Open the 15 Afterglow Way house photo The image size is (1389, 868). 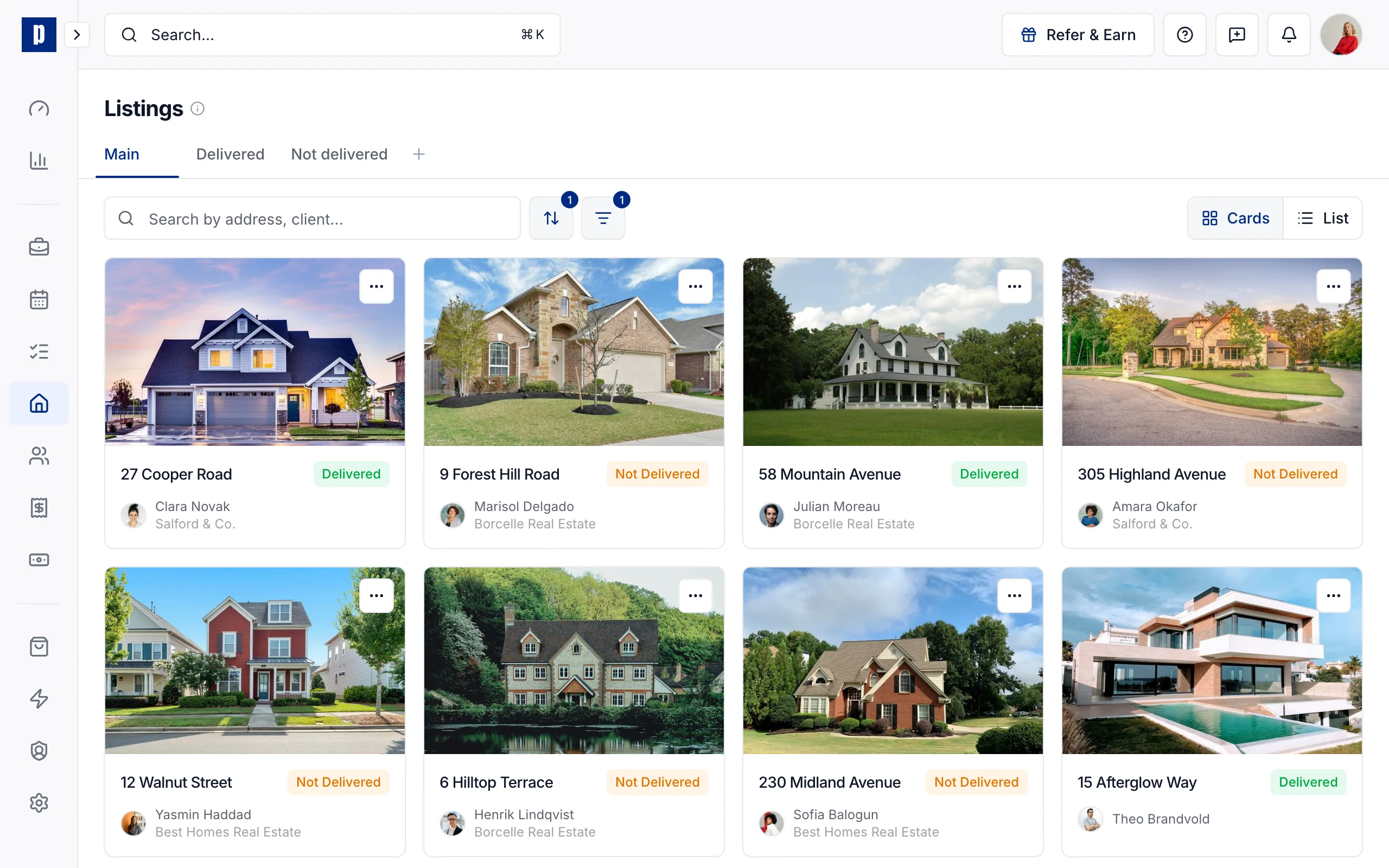pyautogui.click(x=1212, y=661)
